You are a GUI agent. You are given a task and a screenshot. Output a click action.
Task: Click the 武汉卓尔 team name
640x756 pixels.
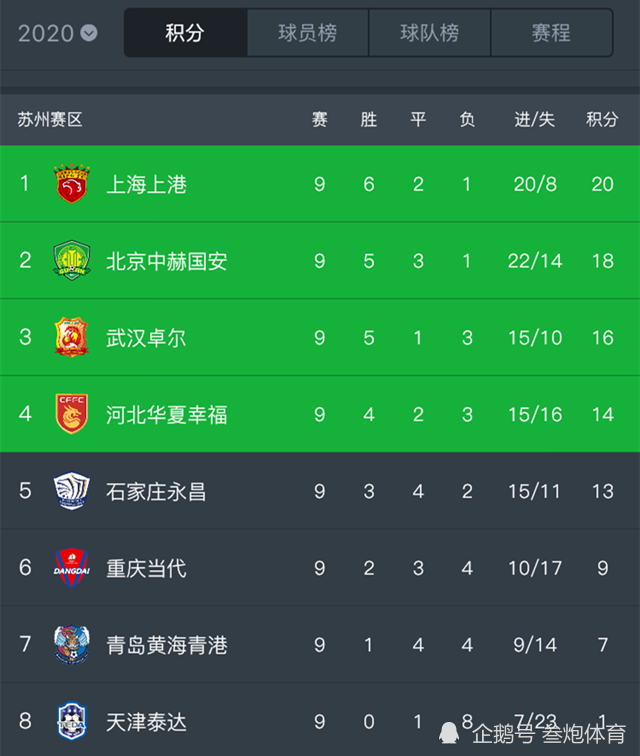(147, 338)
